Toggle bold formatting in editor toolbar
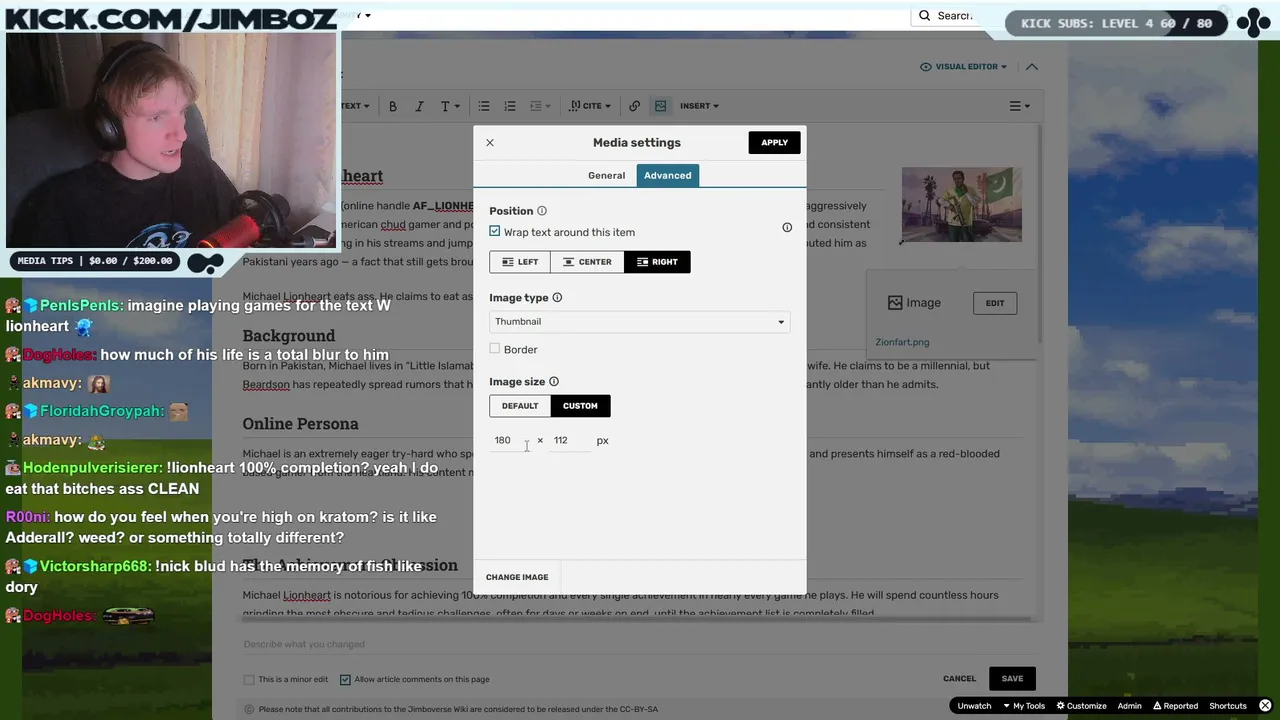The width and height of the screenshot is (1280, 720). click(393, 106)
